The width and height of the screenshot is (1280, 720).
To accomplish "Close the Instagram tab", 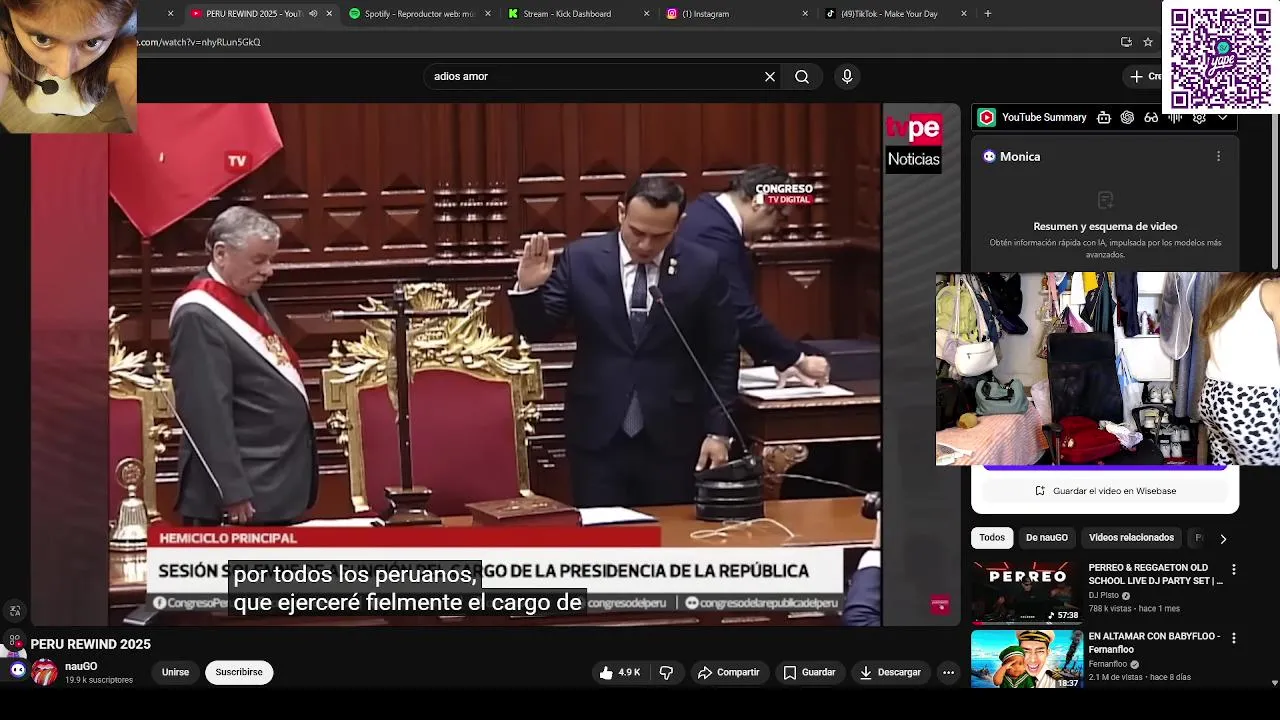I will (805, 14).
